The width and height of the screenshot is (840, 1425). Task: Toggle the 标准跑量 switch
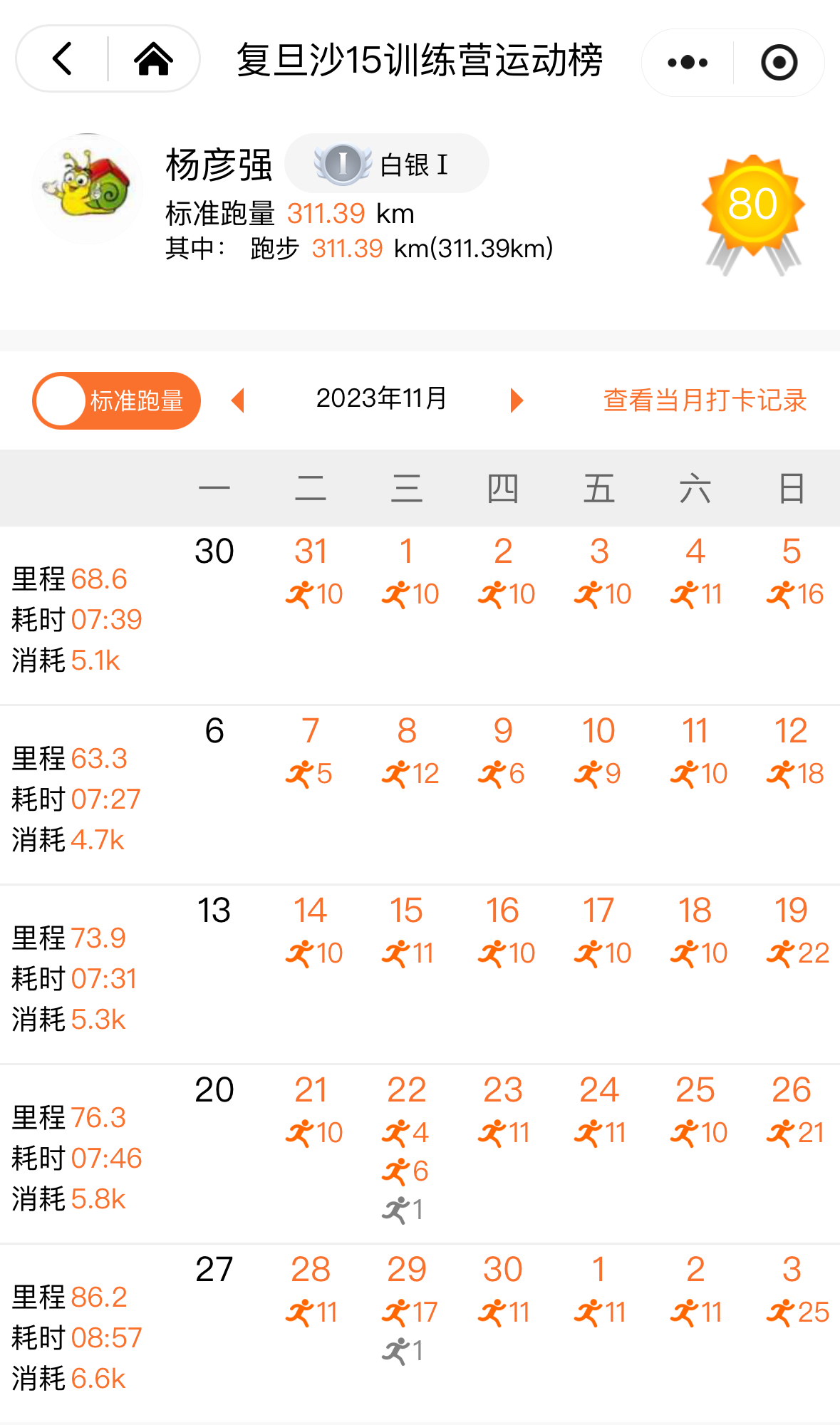click(x=116, y=400)
